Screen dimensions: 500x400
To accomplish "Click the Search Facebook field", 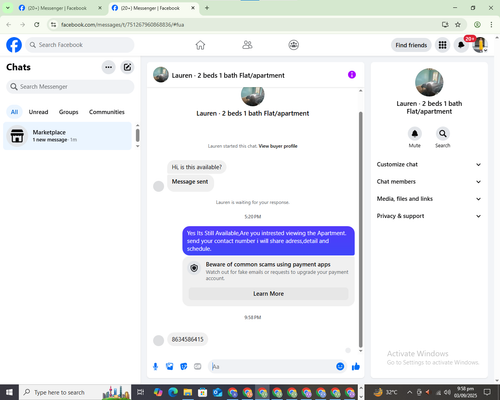I will coord(80,45).
